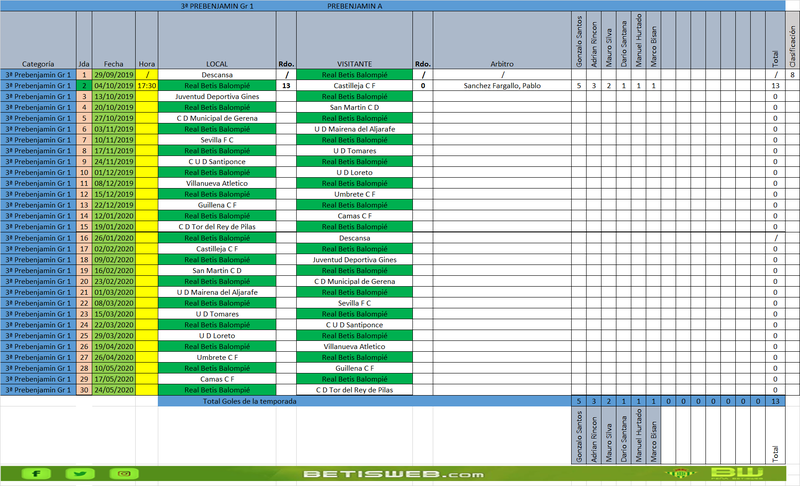Image resolution: width=800 pixels, height=486 pixels.
Task: Select the '17:30' time cell
Action: [147, 86]
